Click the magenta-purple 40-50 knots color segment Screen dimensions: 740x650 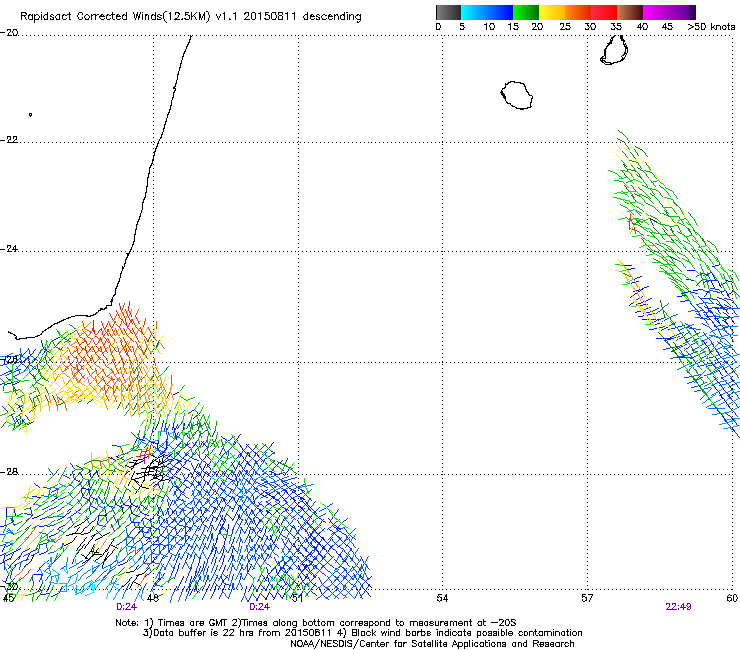point(669,12)
